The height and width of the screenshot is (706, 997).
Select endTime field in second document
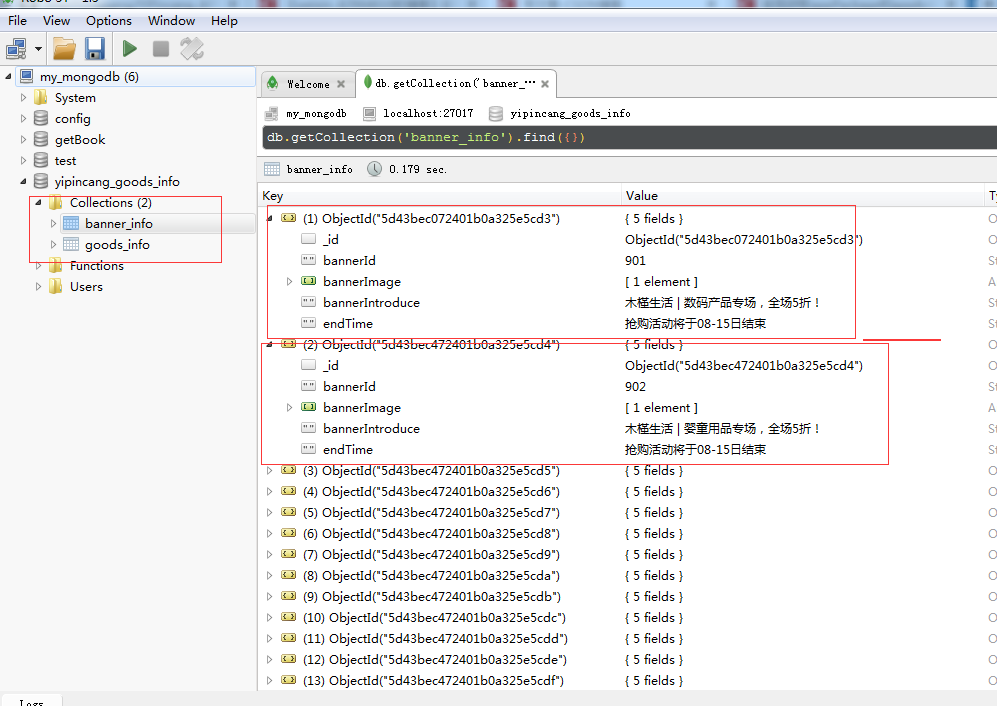348,449
